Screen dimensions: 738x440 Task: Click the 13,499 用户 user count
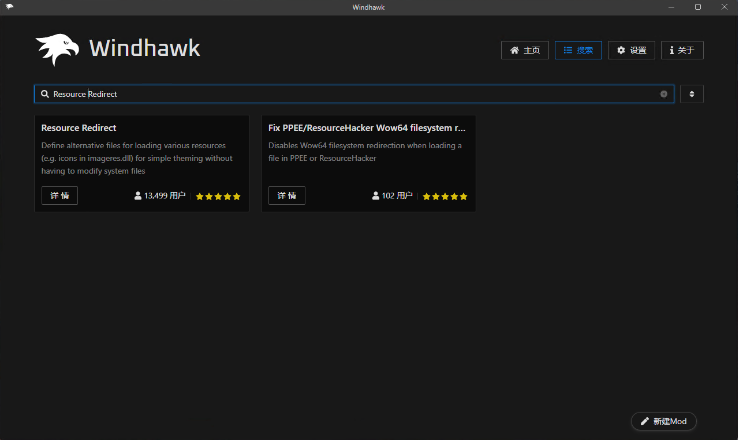(x=160, y=196)
